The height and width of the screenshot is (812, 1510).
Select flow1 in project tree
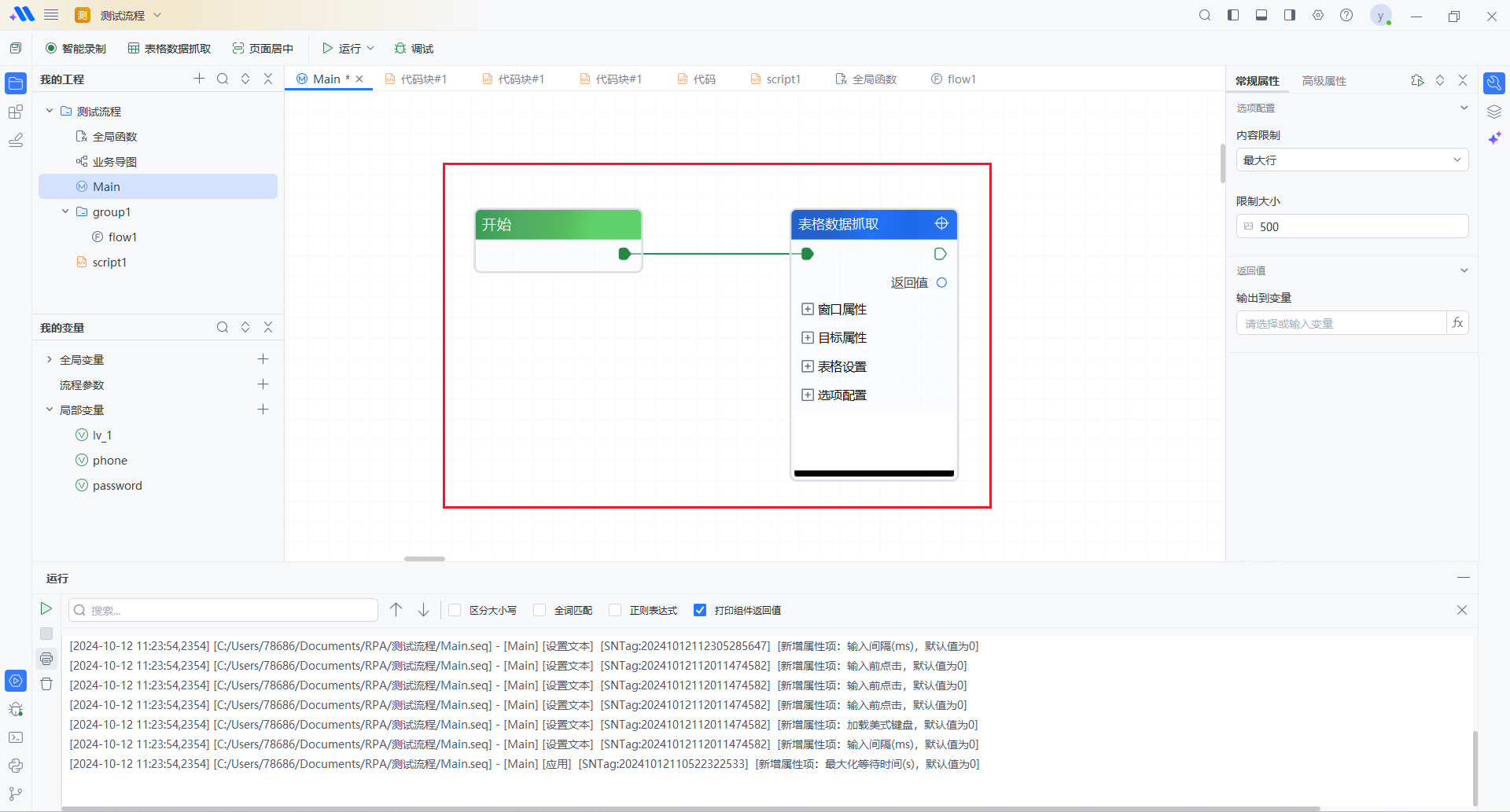point(122,237)
